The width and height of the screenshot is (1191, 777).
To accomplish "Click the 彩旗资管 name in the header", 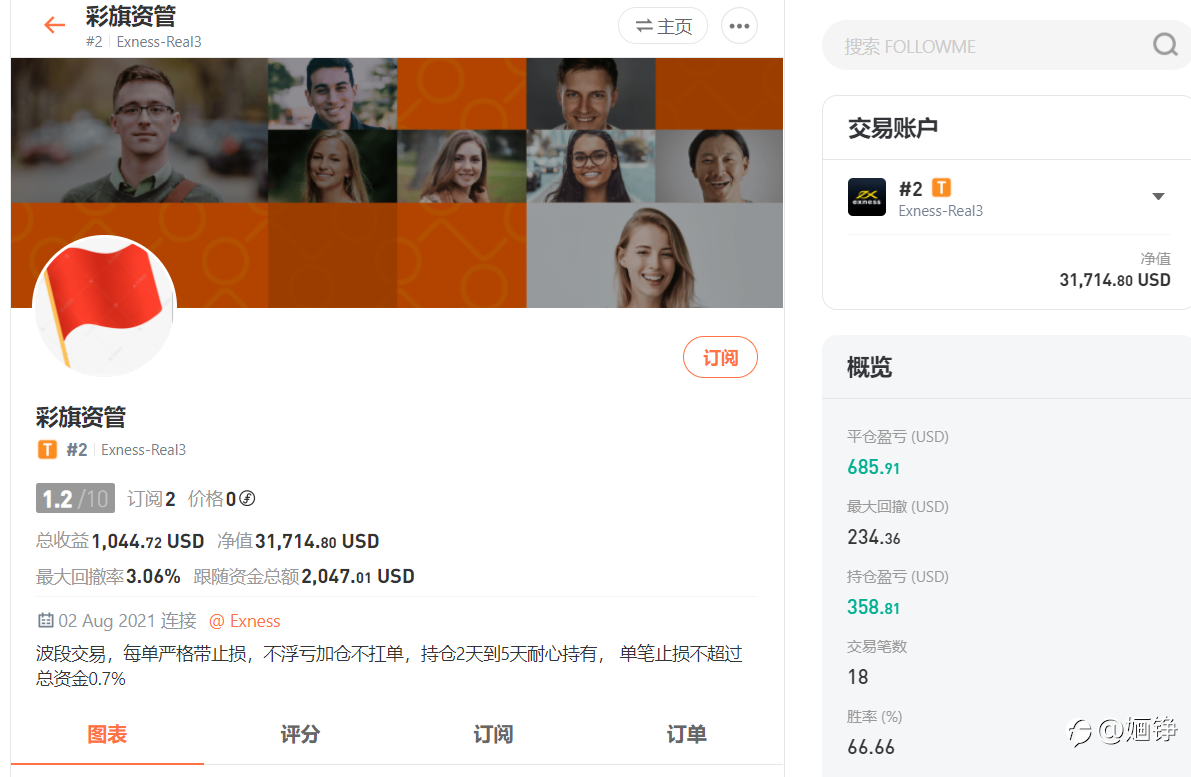I will 131,16.
